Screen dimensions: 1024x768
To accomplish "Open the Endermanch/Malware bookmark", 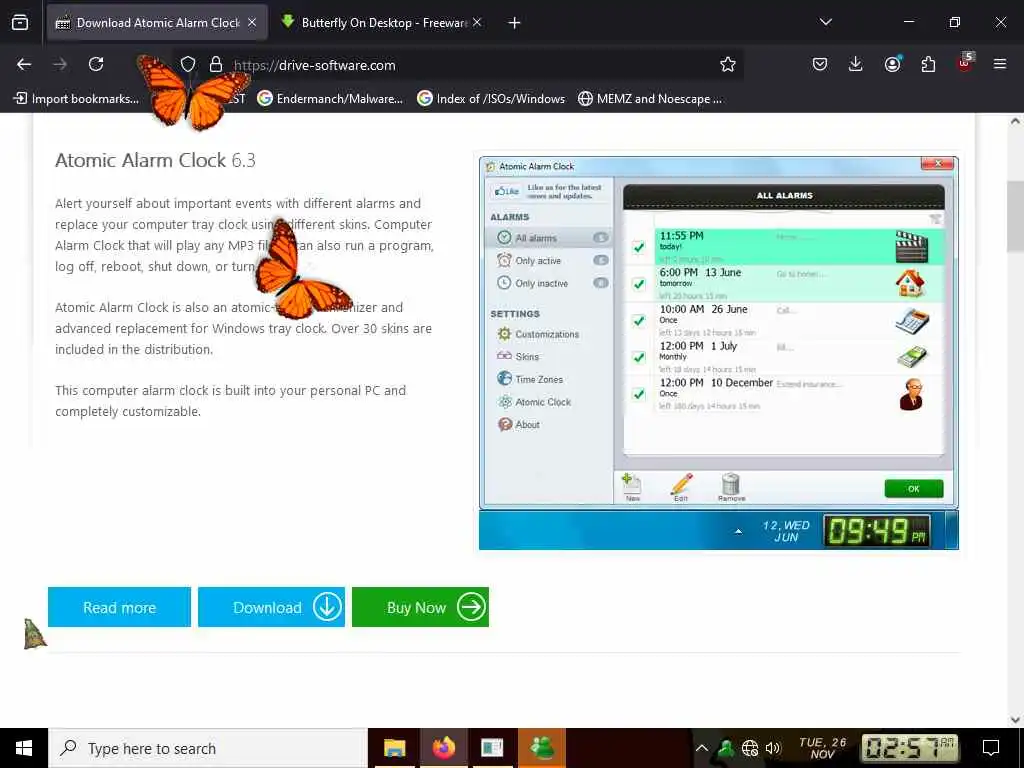I will [x=330, y=99].
